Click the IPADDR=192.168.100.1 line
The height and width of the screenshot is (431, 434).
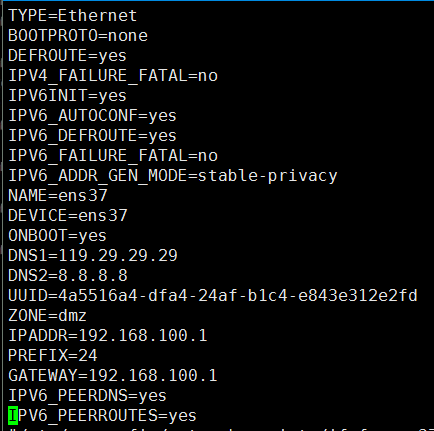[x=108, y=336]
